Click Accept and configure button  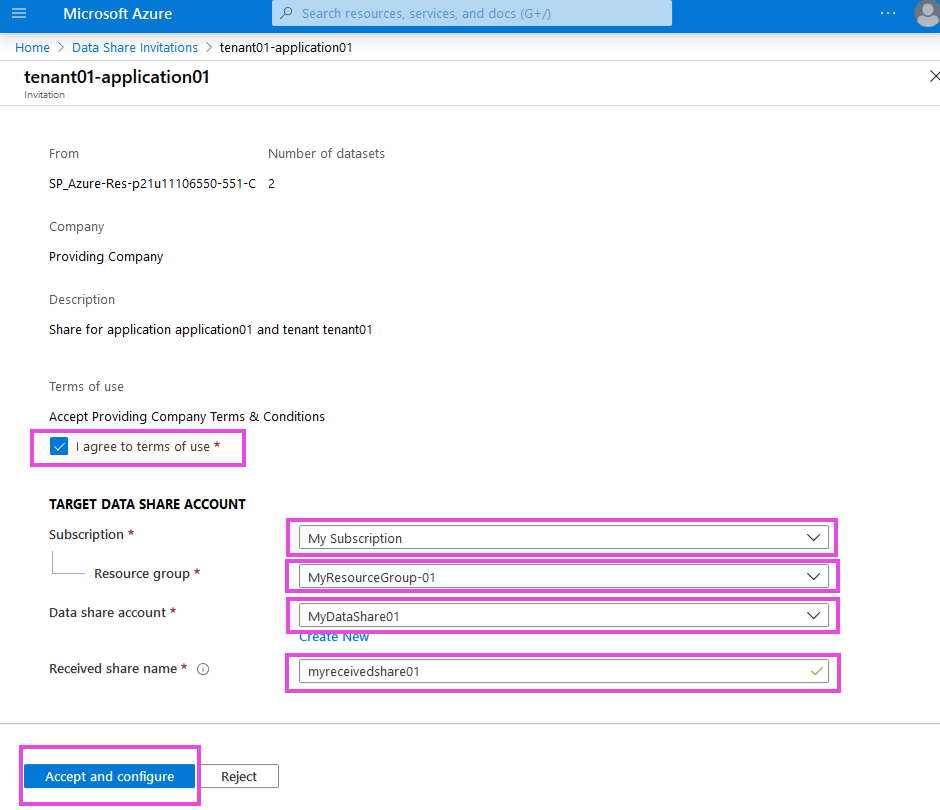(x=110, y=776)
